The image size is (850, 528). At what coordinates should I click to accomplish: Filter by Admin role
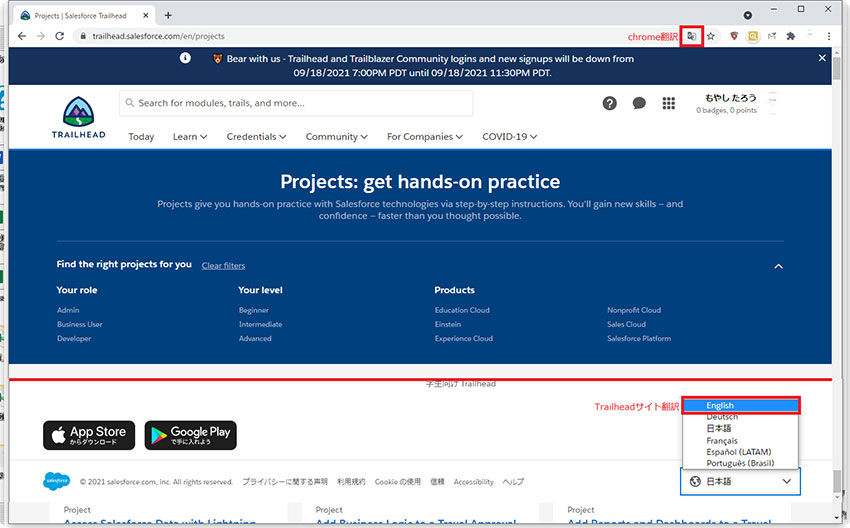coord(68,310)
